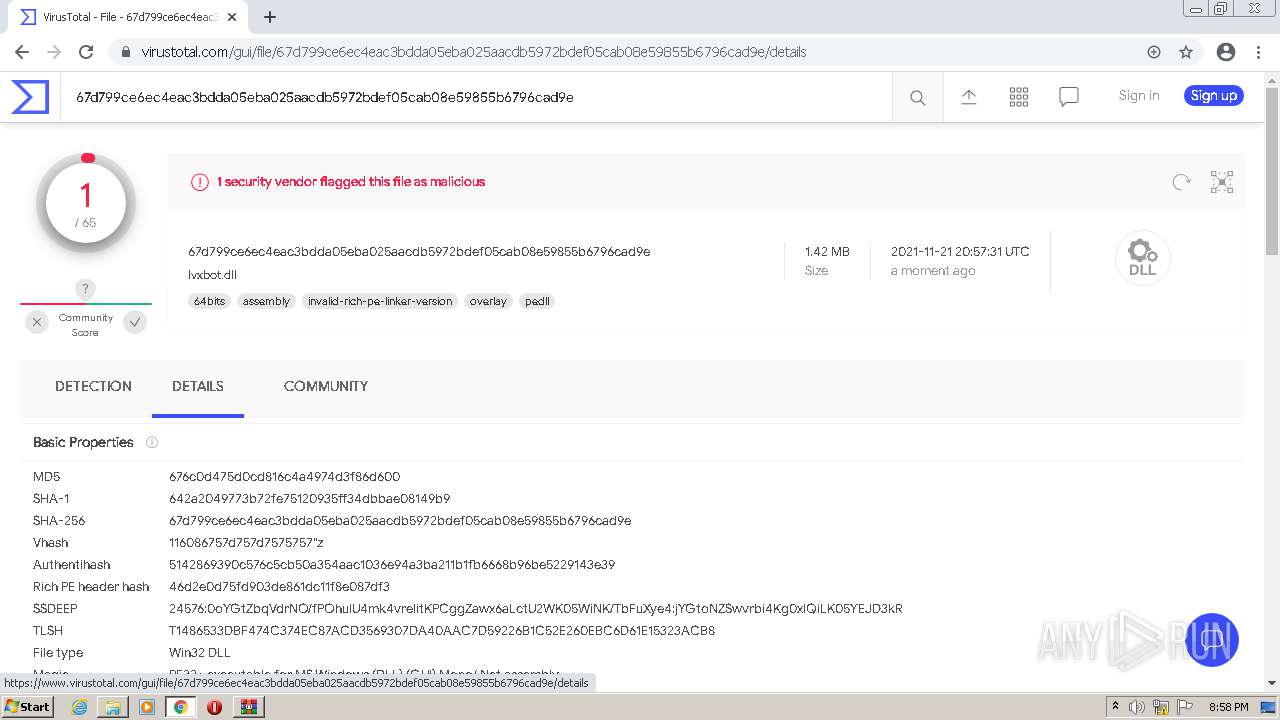Open the COMMUNITY tab
Screen dimensions: 1280x720
(x=326, y=386)
